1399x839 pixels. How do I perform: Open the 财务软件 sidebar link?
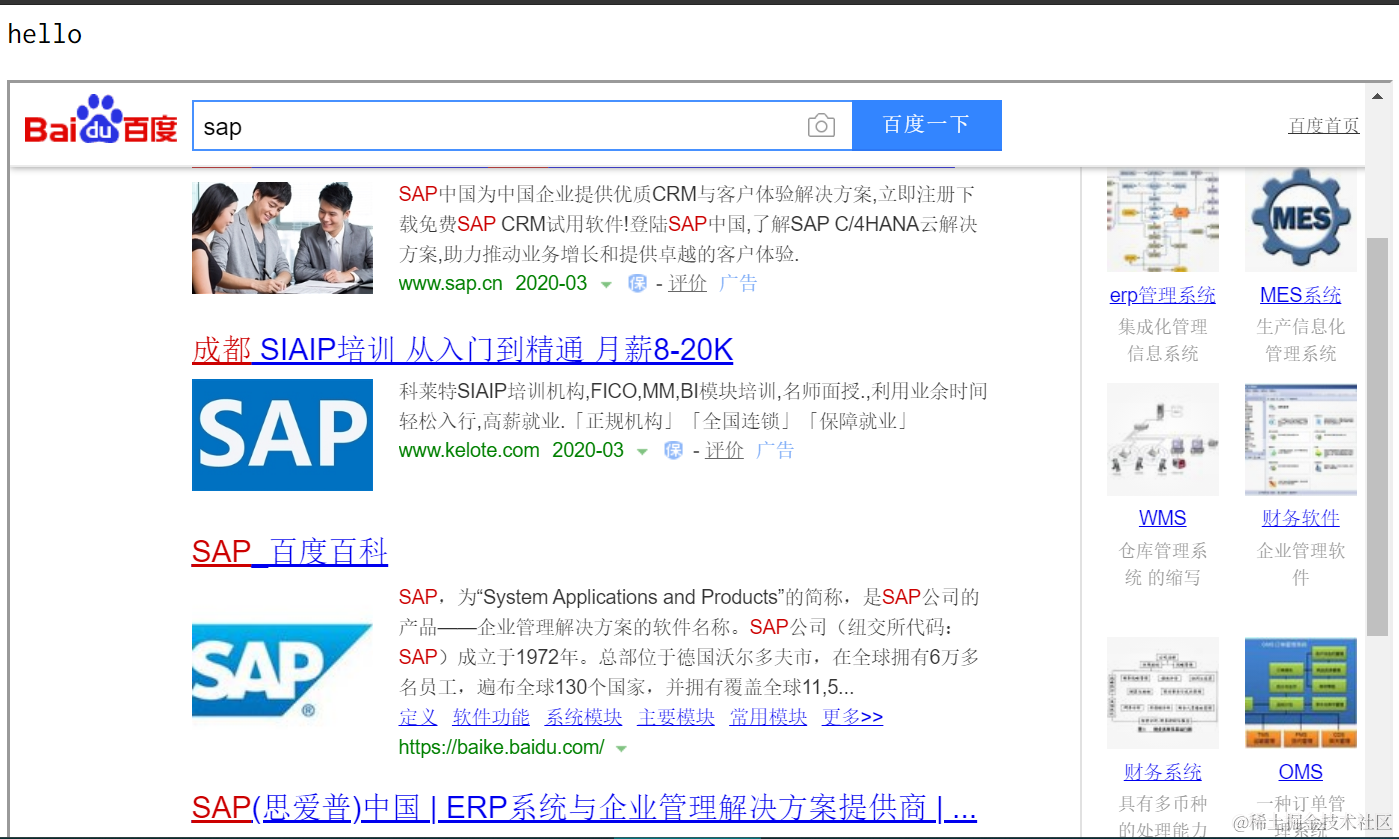[1301, 518]
